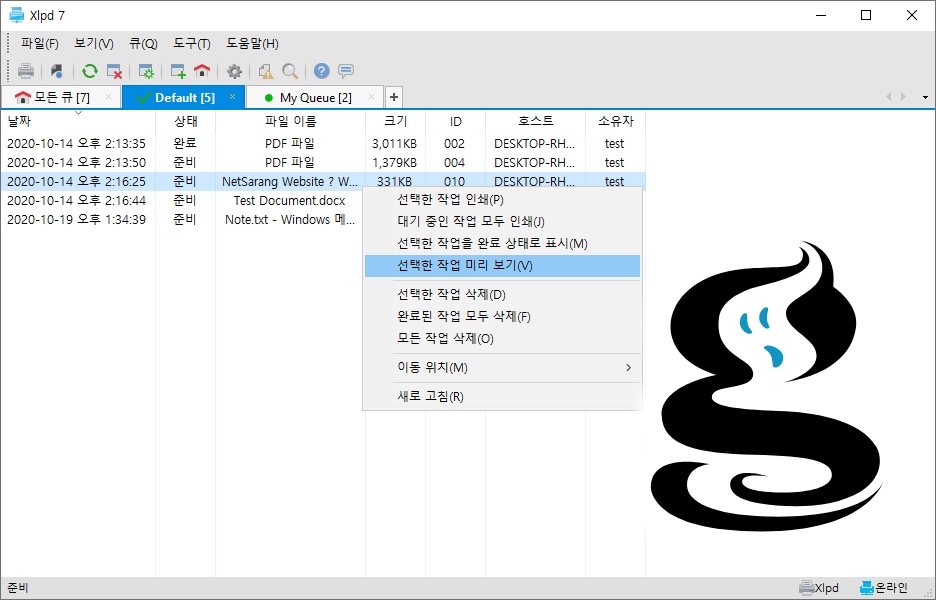Choose 선택한 작업을 완료 상태로 표시(M)
The height and width of the screenshot is (600, 936).
pos(502,244)
